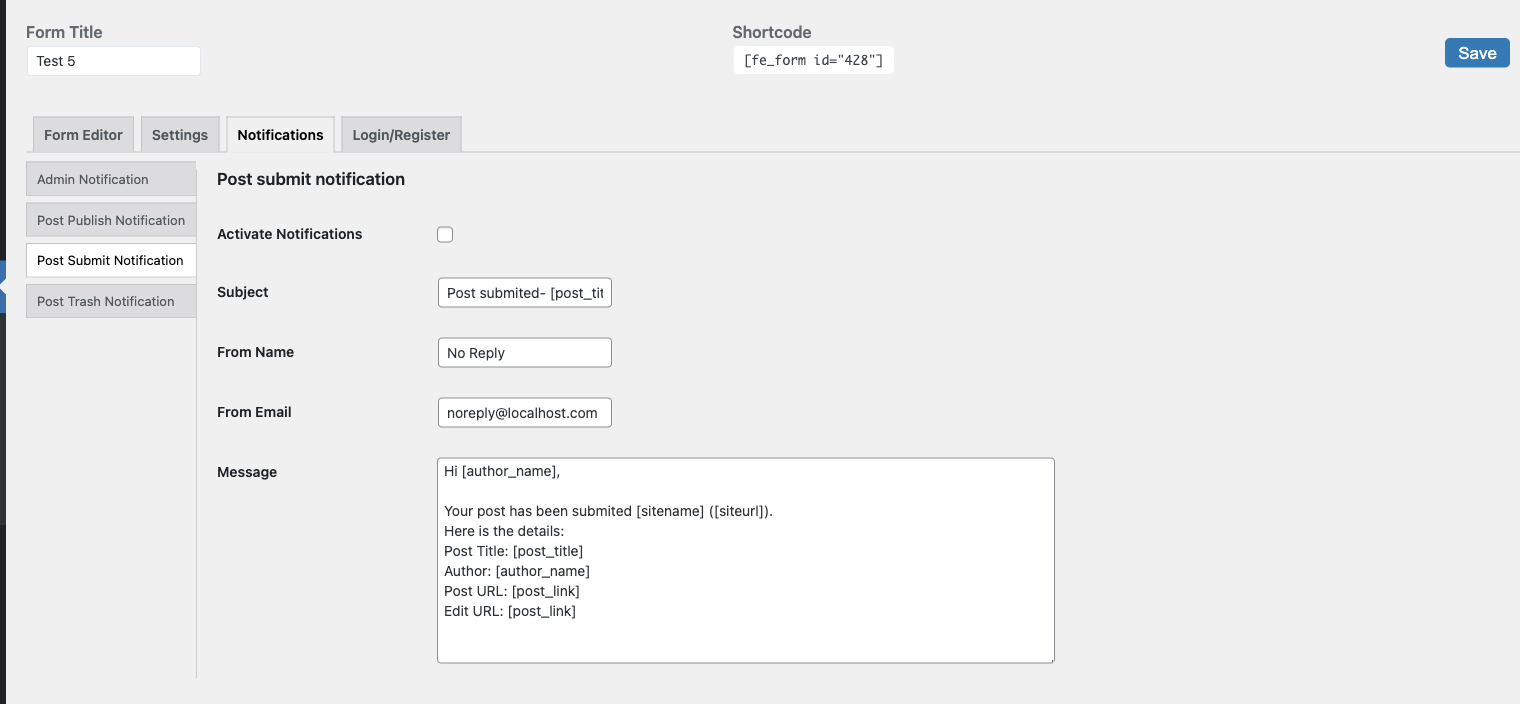The image size is (1520, 704).
Task: Open the Post Publish Notification section
Action: click(x=111, y=220)
